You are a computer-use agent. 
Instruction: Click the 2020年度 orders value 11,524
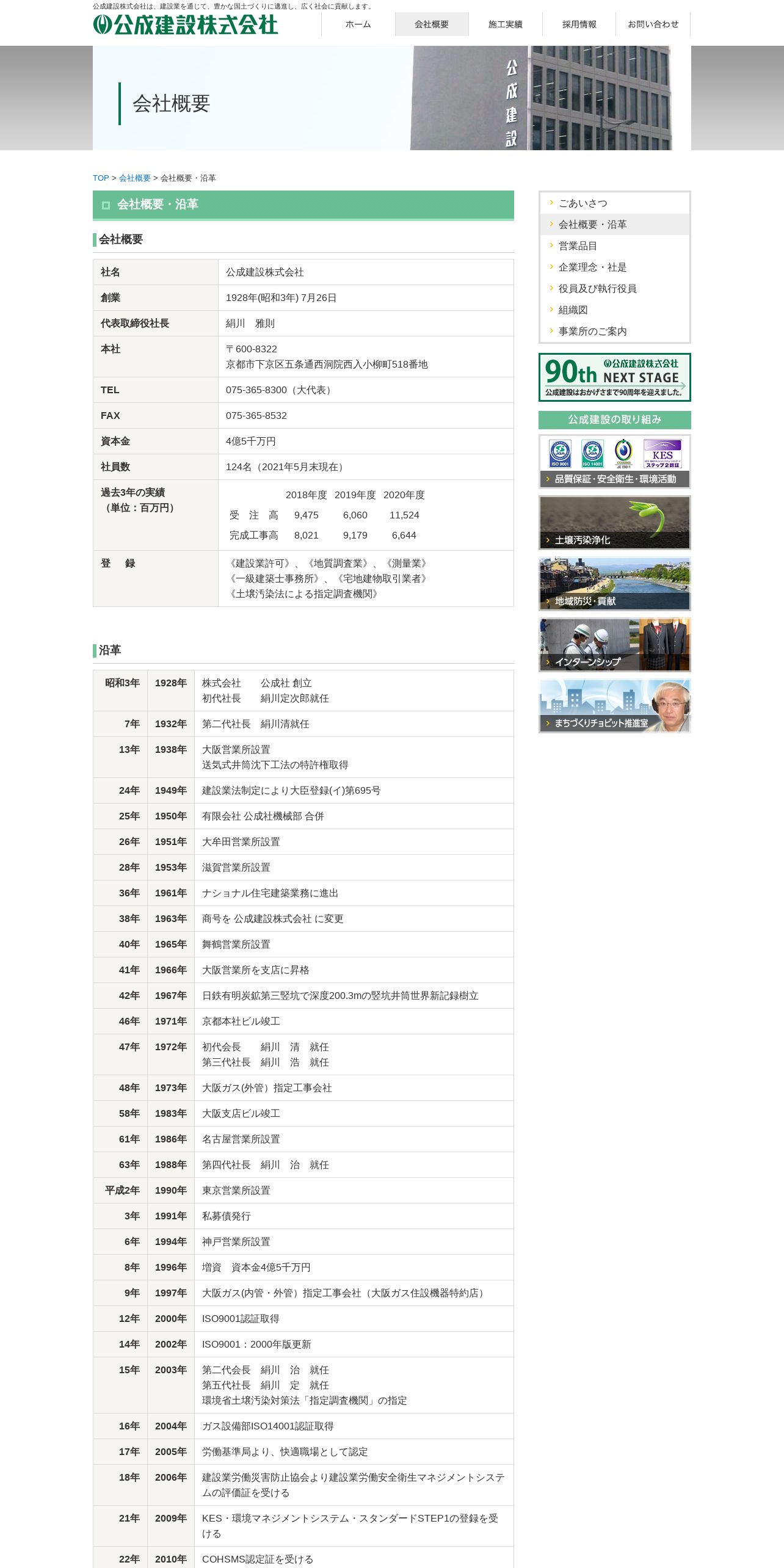point(404,515)
